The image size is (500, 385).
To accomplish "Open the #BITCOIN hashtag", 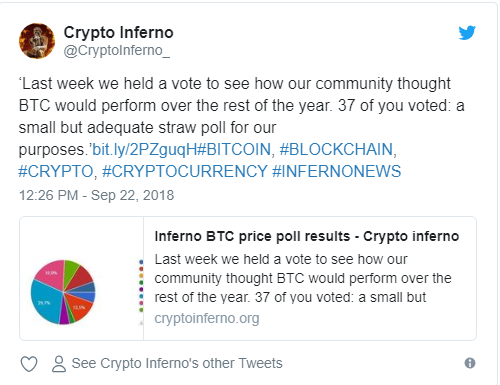I will (x=234, y=149).
